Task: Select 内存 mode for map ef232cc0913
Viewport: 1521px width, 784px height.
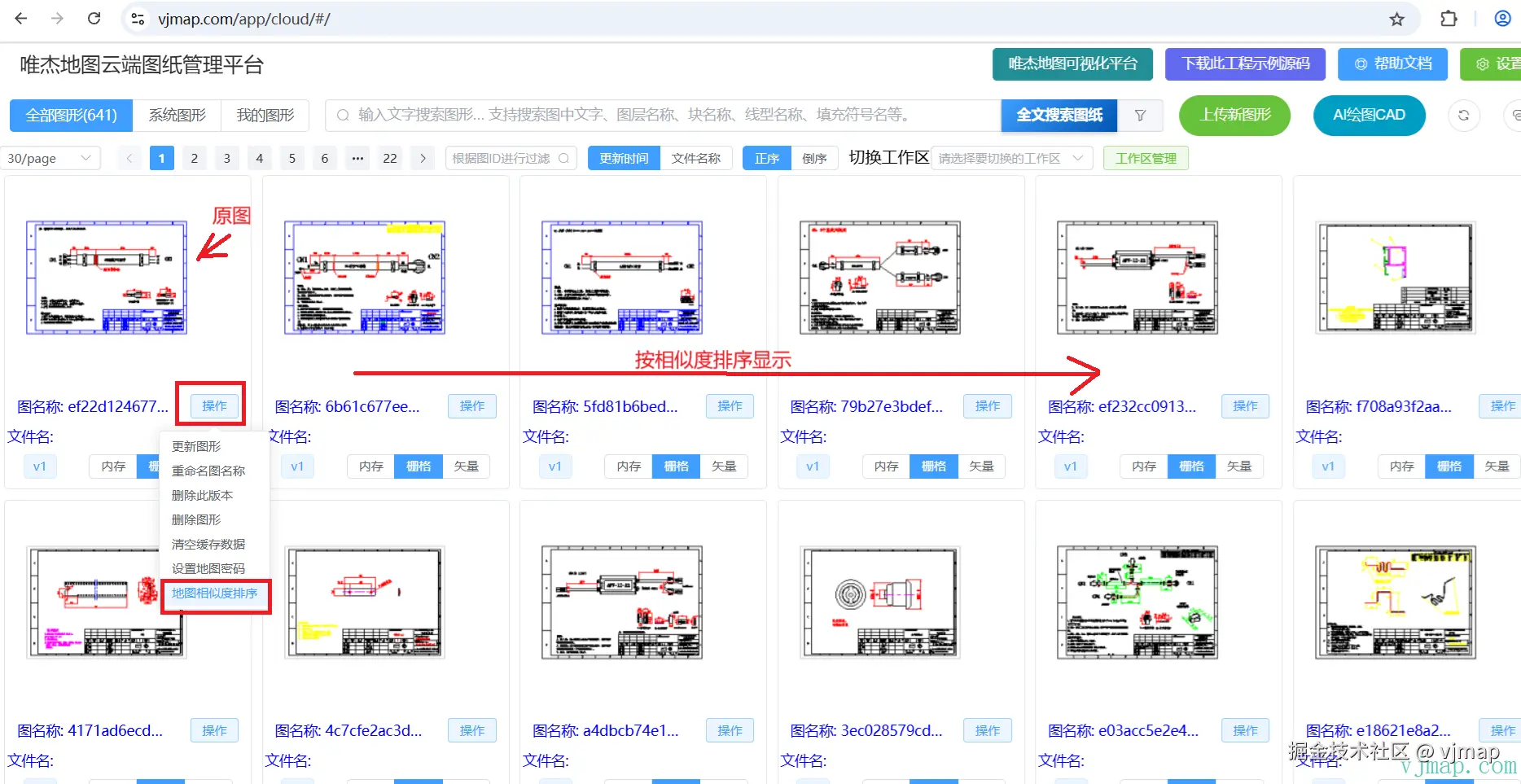Action: tap(1144, 466)
